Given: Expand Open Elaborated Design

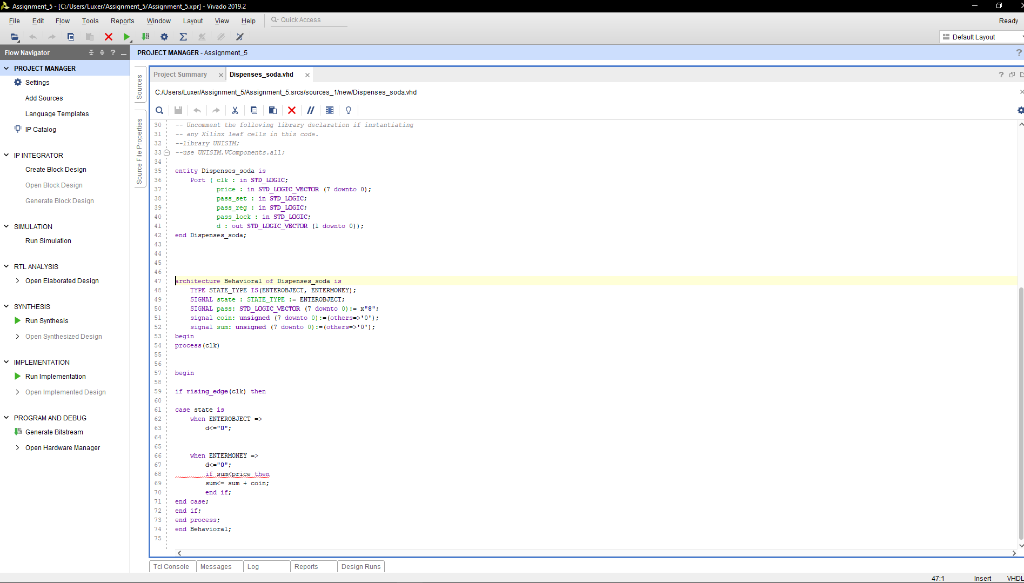Looking at the screenshot, I should [x=17, y=281].
